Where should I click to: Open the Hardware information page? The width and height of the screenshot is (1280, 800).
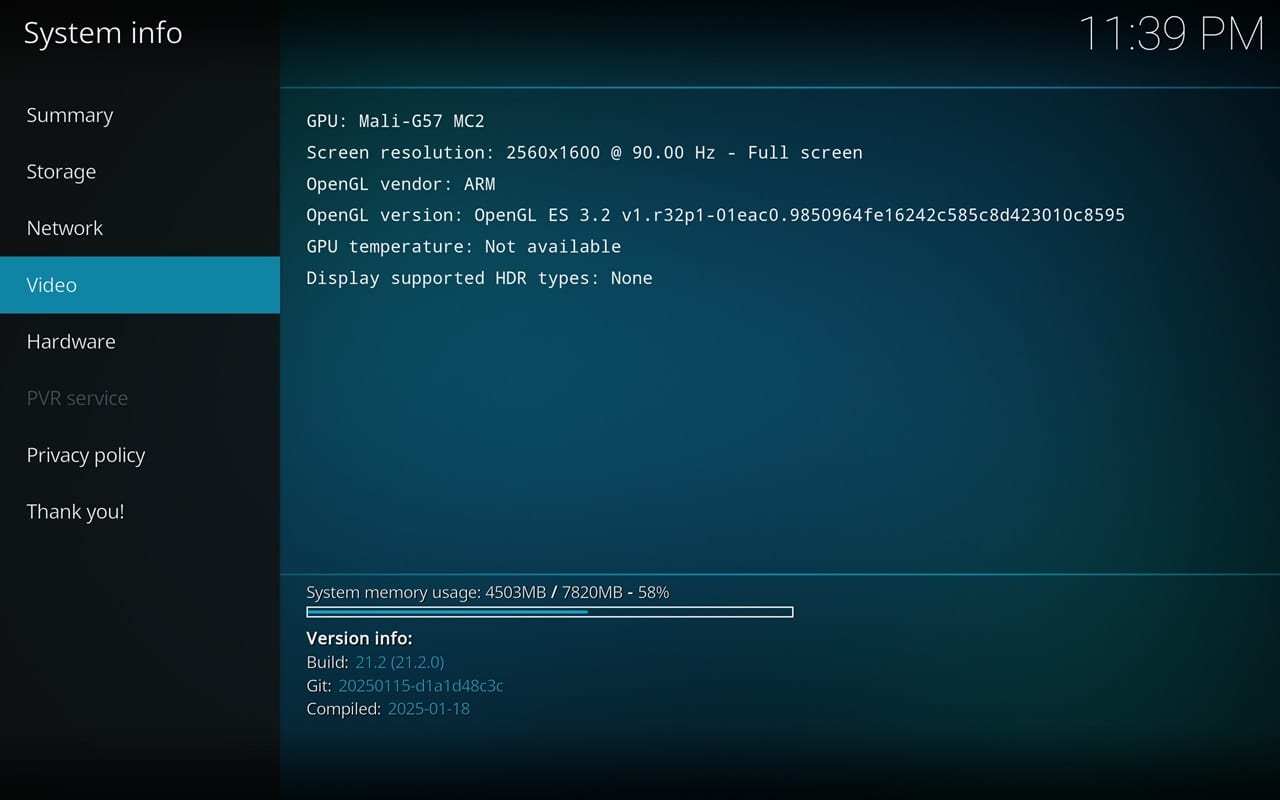(71, 342)
